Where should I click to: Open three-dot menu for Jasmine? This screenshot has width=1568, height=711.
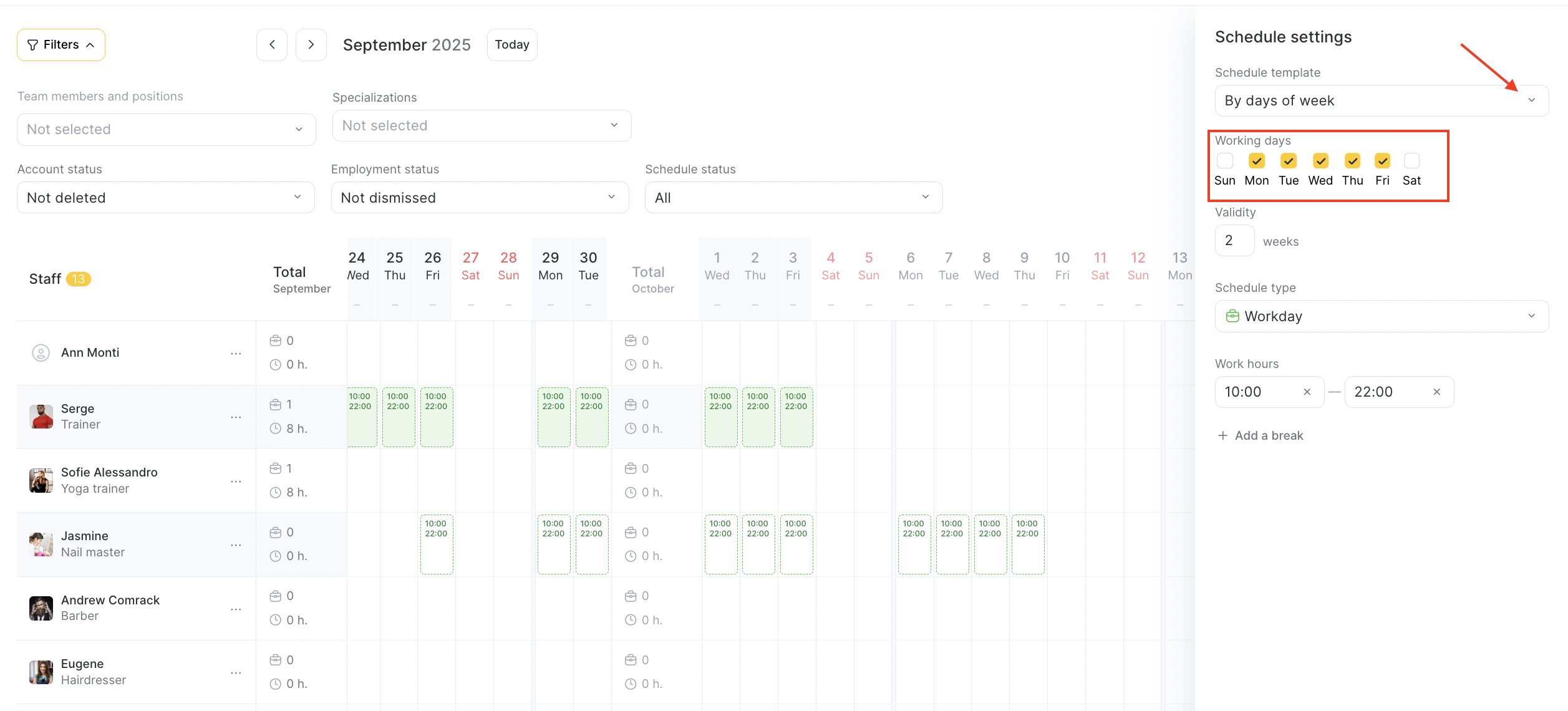pos(236,545)
